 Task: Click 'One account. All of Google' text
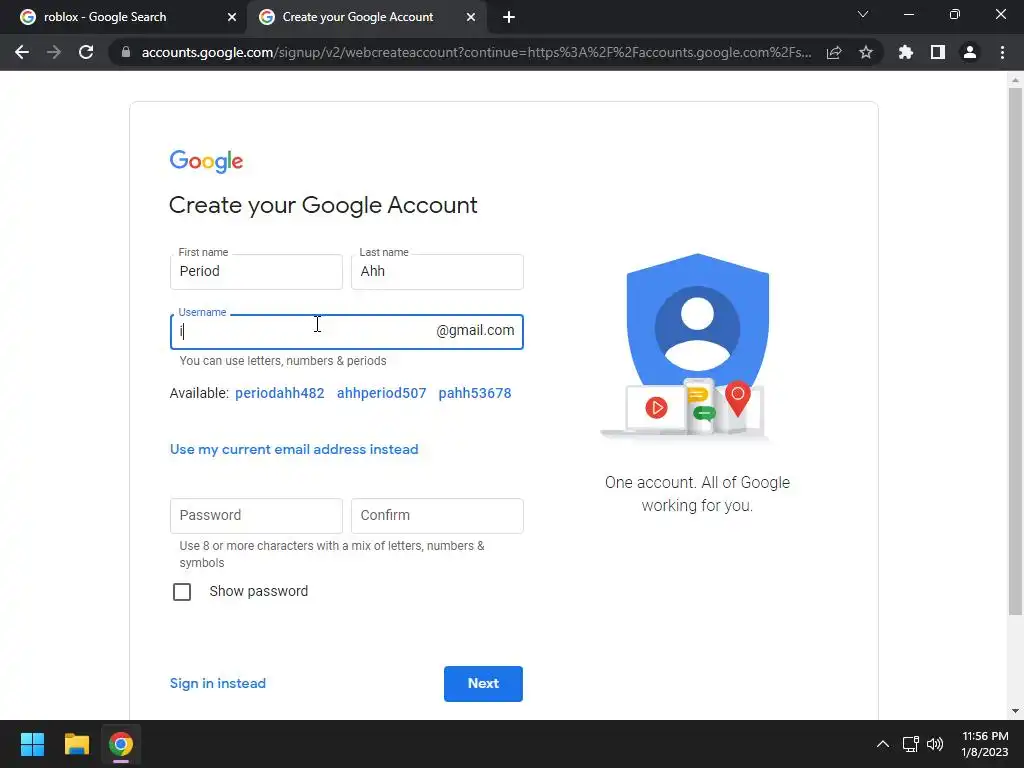tap(697, 483)
